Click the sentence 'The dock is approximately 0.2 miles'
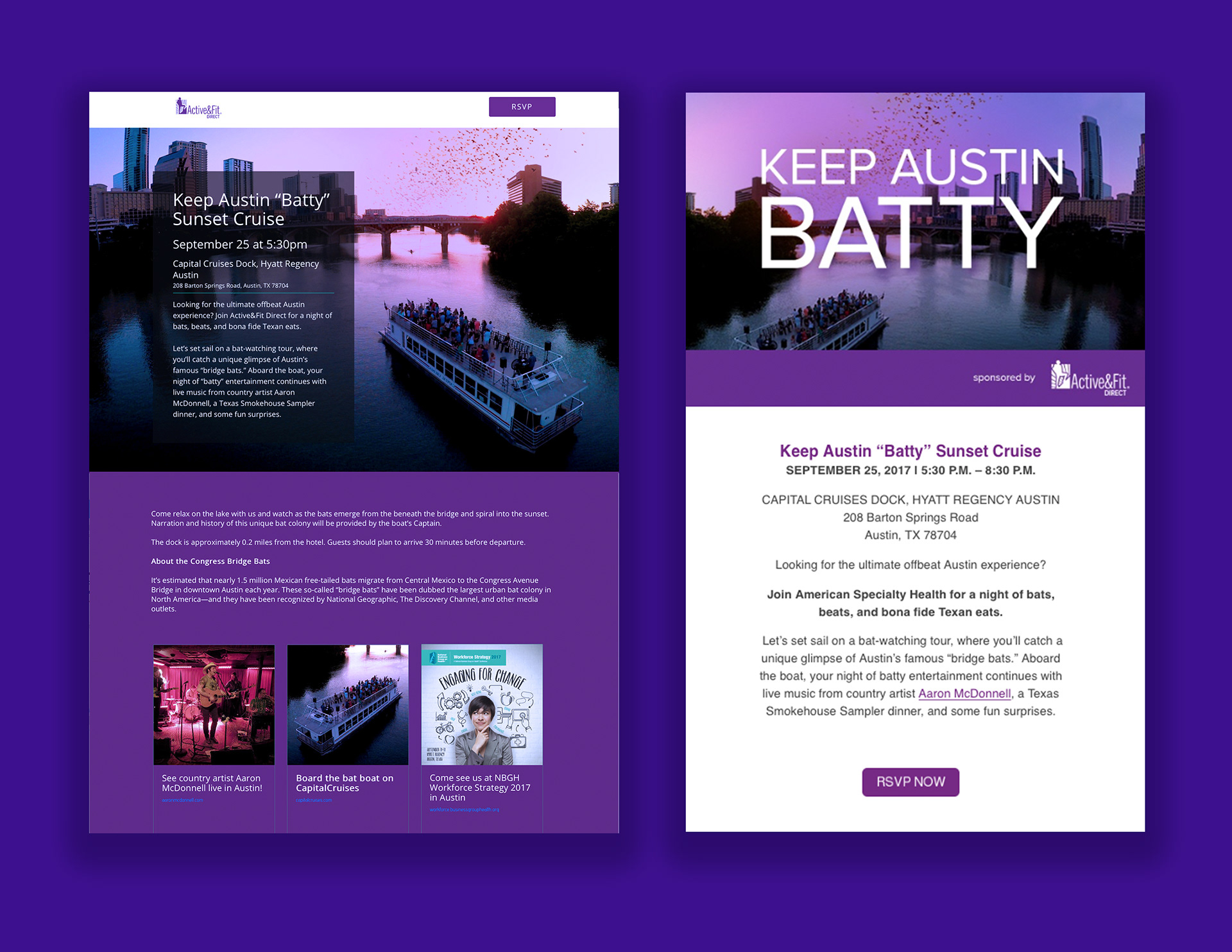This screenshot has width=1232, height=952. pos(338,542)
